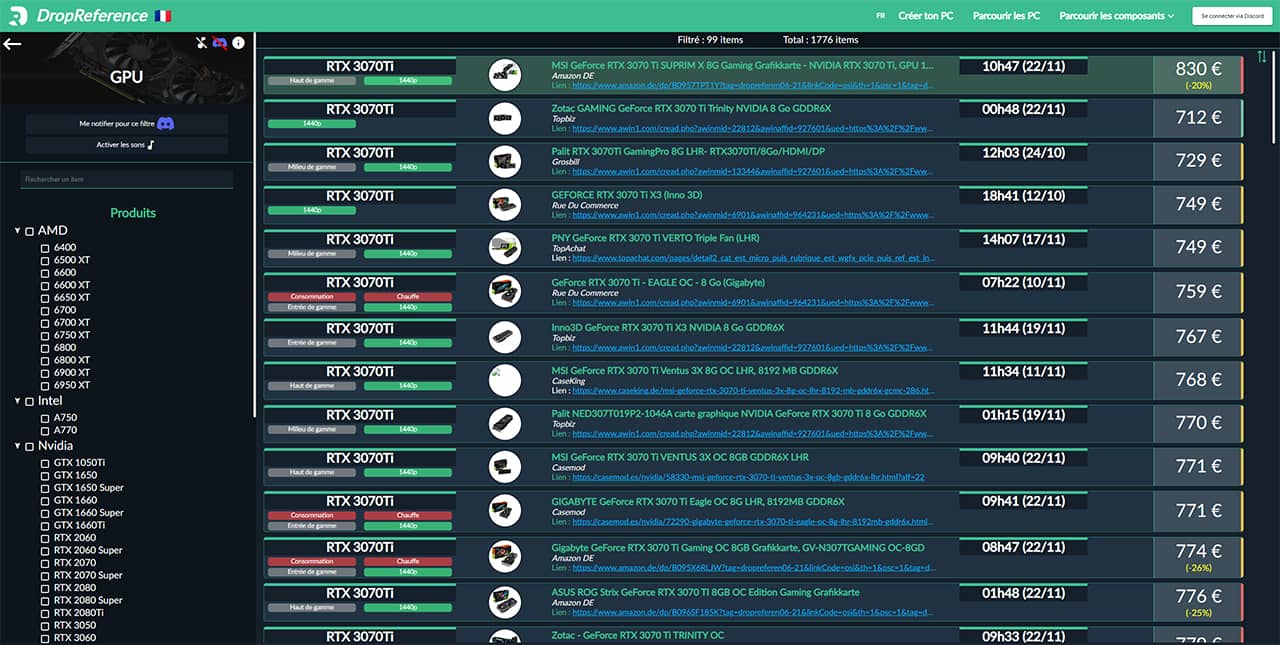This screenshot has width=1280, height=645.
Task: Click the 830 € price box
Action: click(1197, 75)
